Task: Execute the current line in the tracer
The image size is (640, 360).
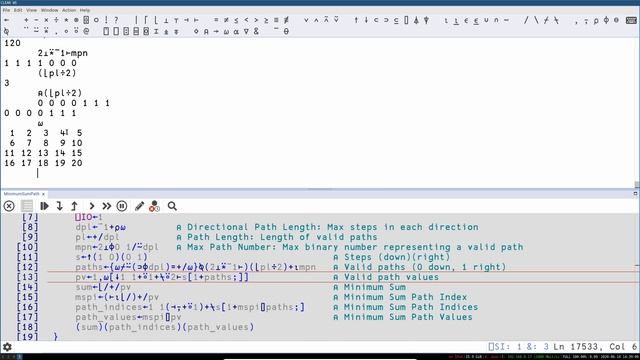Action: tap(44, 206)
